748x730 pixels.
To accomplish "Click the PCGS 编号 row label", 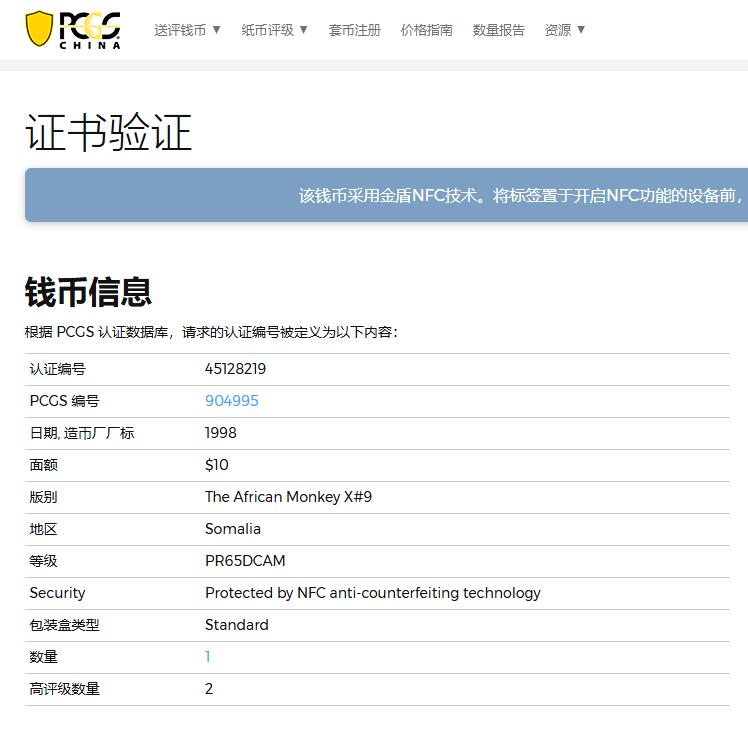I will point(64,401).
